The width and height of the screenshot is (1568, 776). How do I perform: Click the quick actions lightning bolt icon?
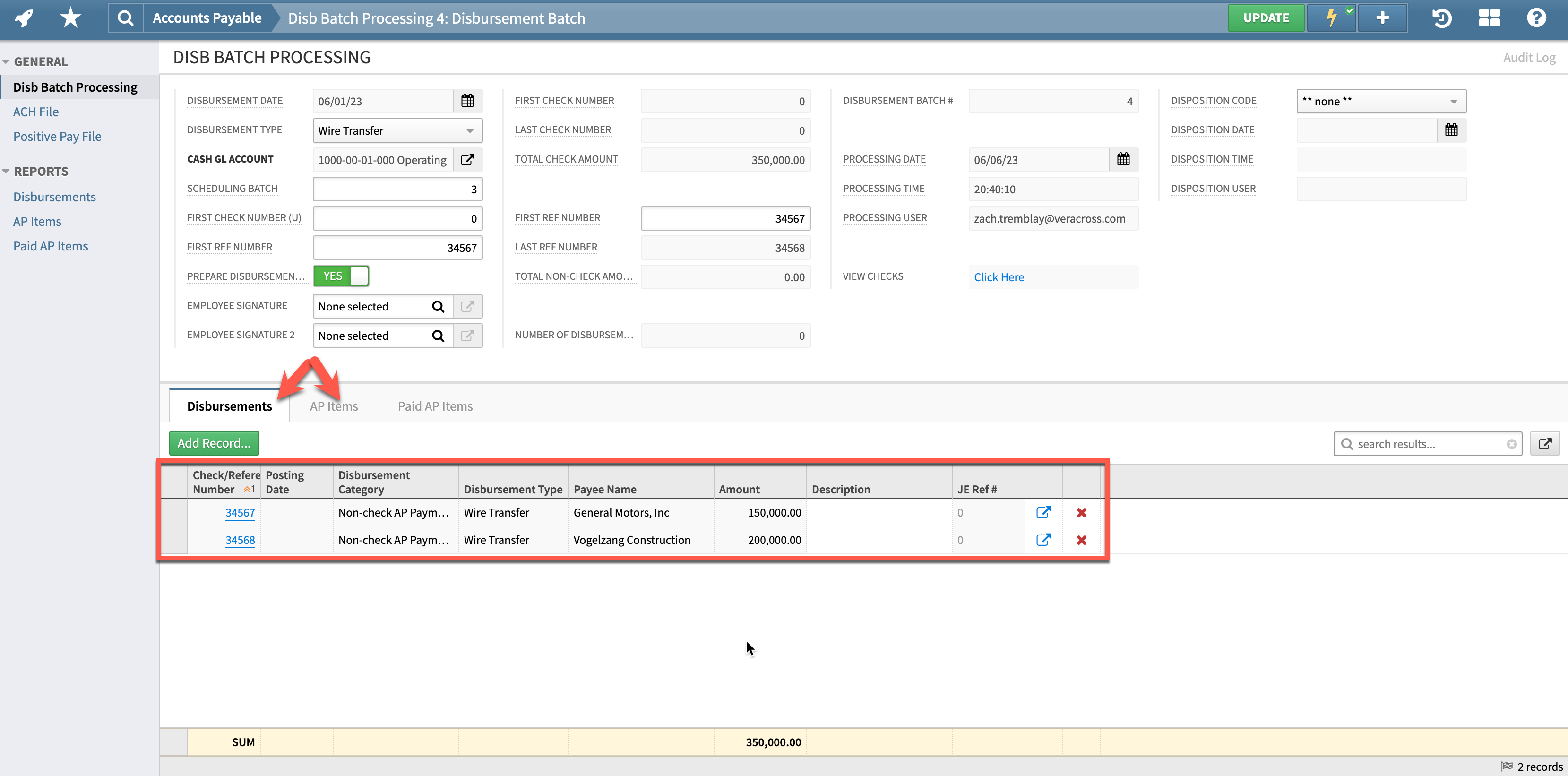pos(1331,17)
